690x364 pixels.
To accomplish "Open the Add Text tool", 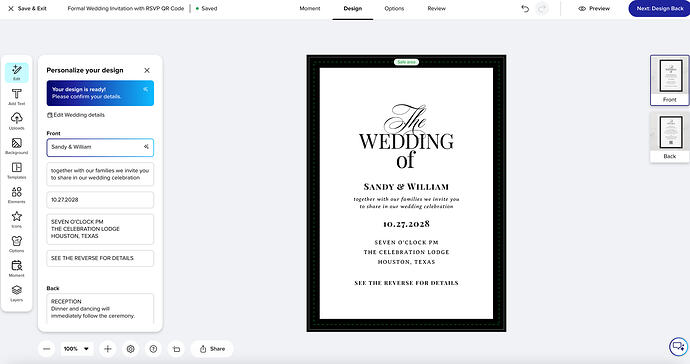I will [17, 97].
